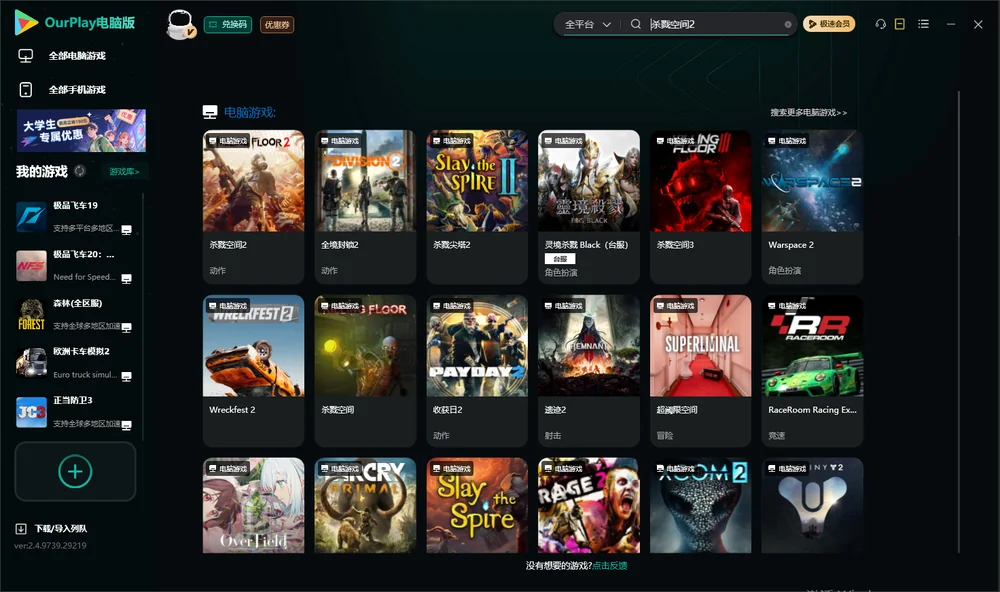
Task: Click the 电脑游戏 section monitor icon
Action: 210,112
